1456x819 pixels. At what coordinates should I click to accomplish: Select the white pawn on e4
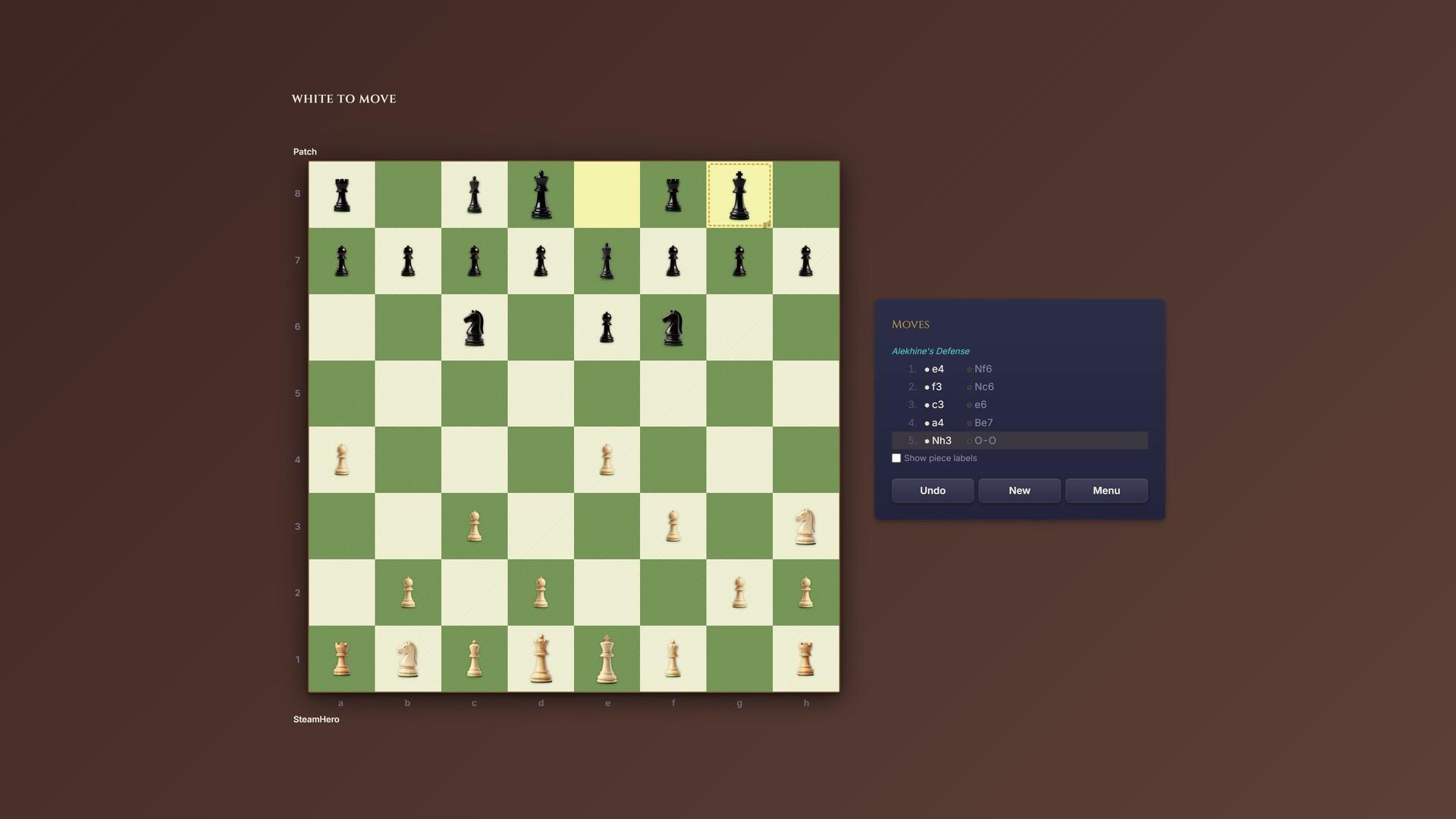point(607,460)
